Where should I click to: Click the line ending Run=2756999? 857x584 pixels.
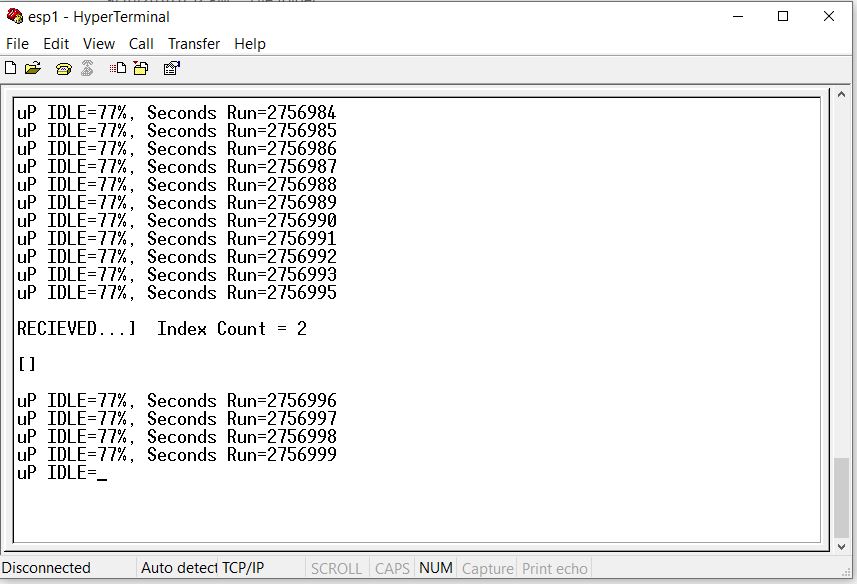[x=177, y=455]
